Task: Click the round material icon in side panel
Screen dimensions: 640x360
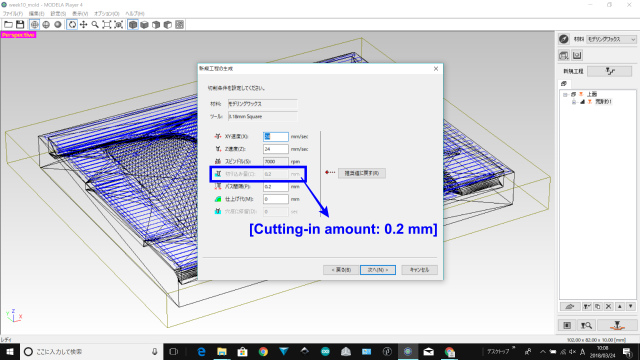Action: [x=564, y=39]
